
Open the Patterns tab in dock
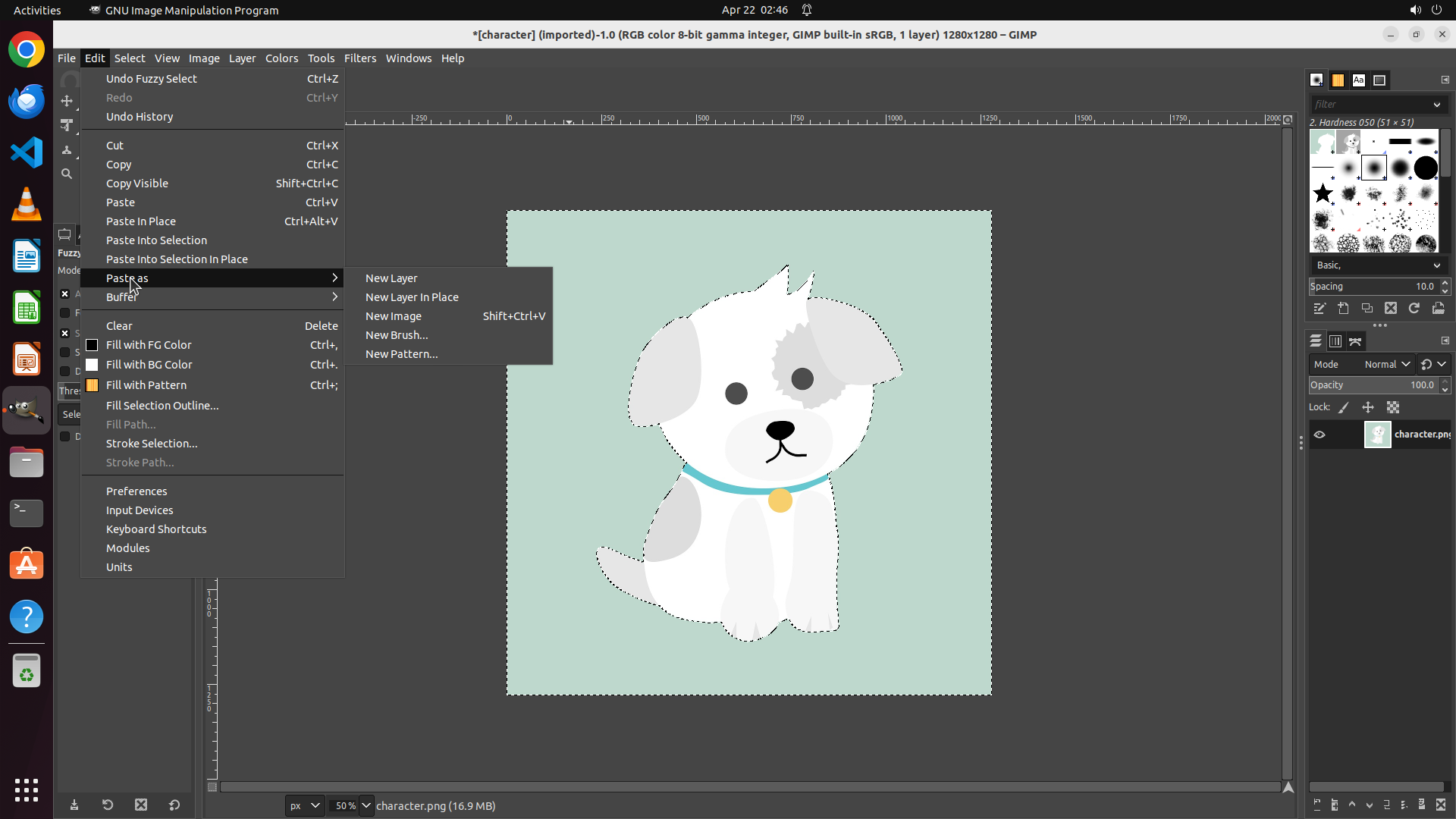click(1338, 80)
